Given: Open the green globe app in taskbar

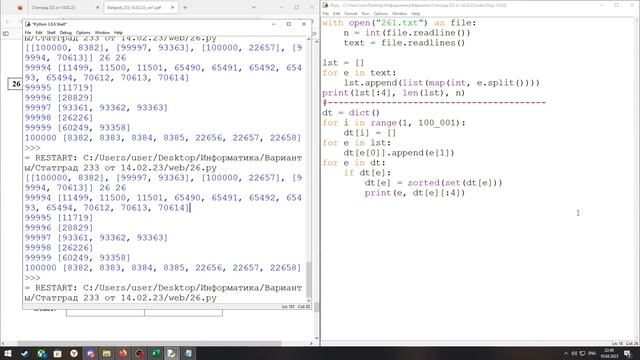Looking at the screenshot, I should [x=42, y=353].
